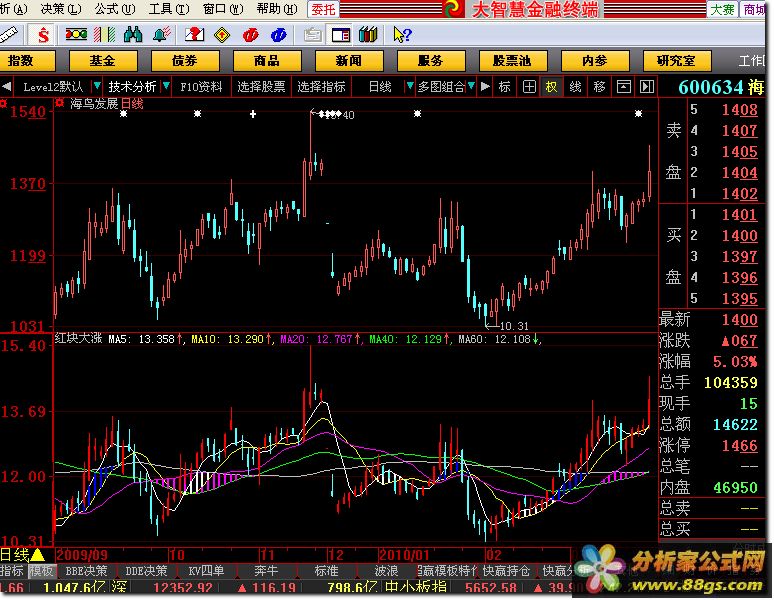Click the 新闻 yellow button
This screenshot has height=600, width=774.
(x=348, y=61)
